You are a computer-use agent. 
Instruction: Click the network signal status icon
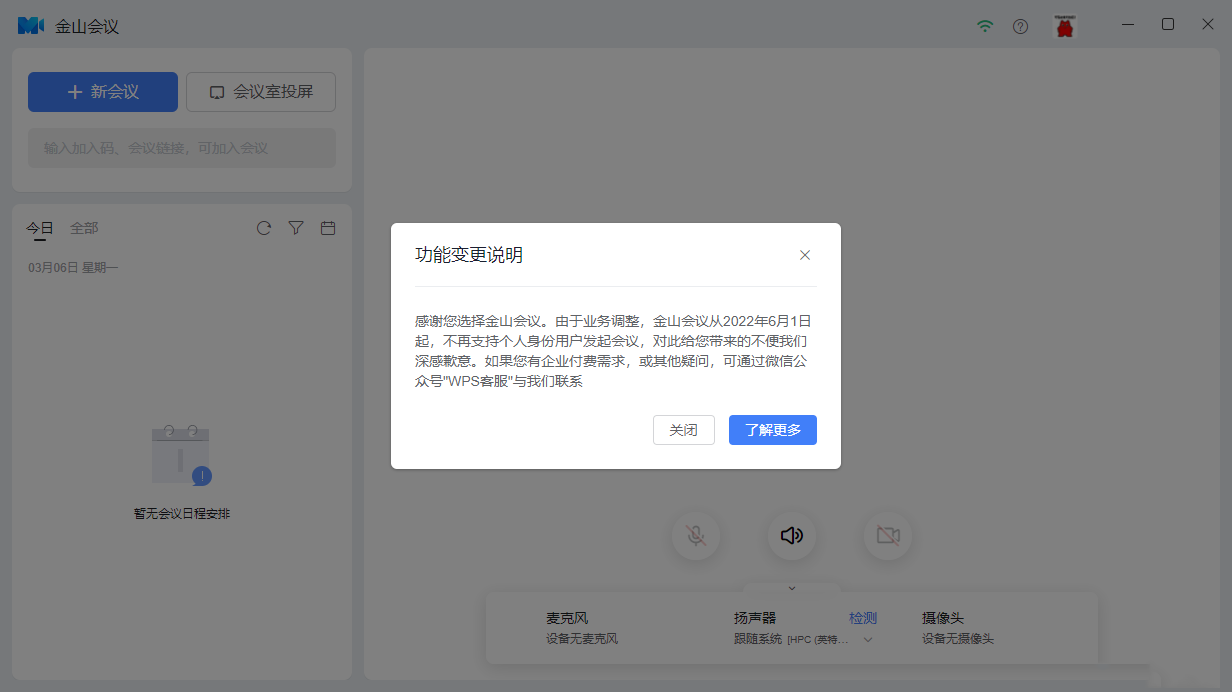coord(985,26)
